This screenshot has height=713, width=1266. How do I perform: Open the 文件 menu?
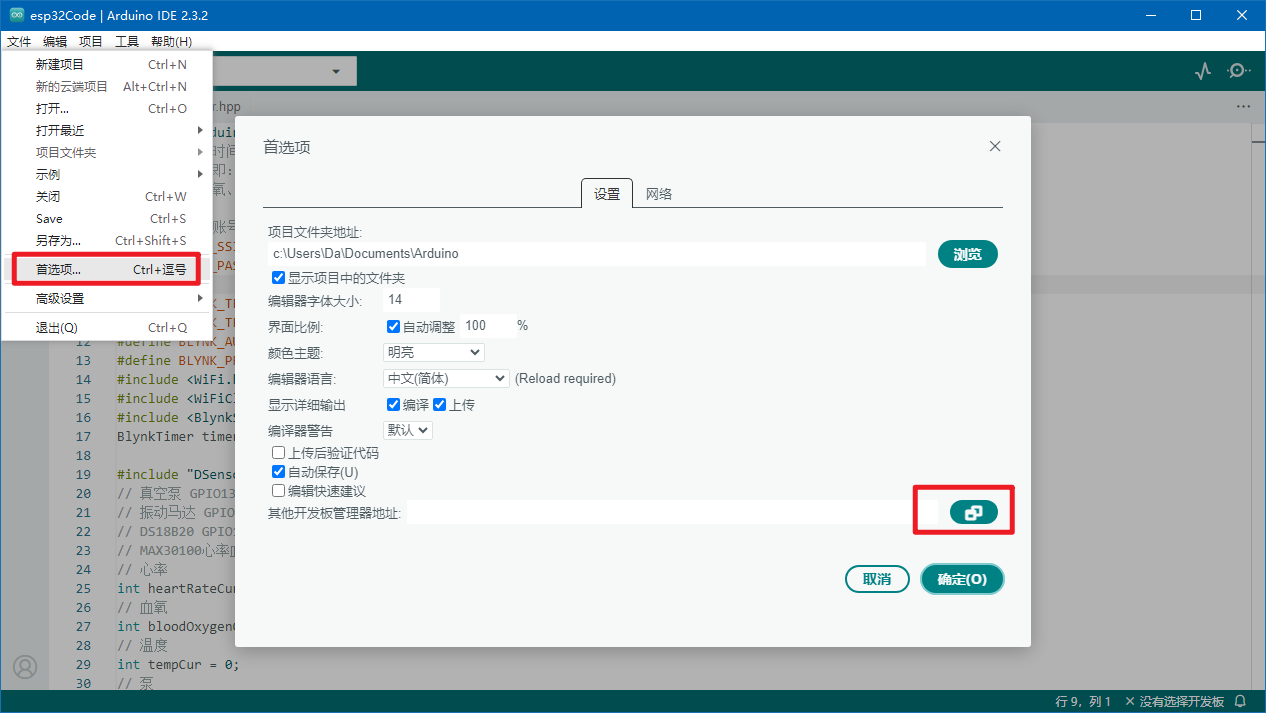coord(19,41)
